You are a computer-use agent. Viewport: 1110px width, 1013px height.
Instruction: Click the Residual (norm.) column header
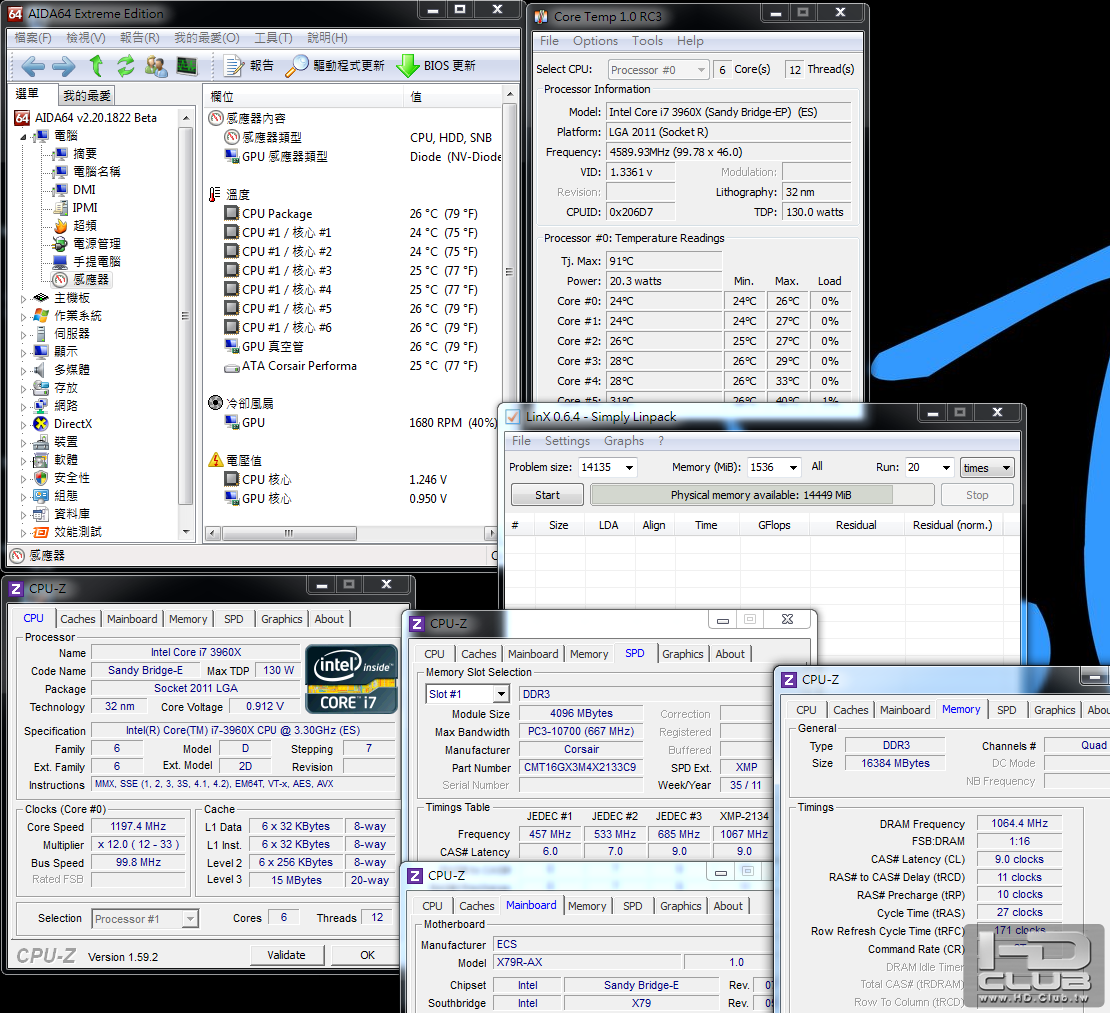click(x=953, y=525)
